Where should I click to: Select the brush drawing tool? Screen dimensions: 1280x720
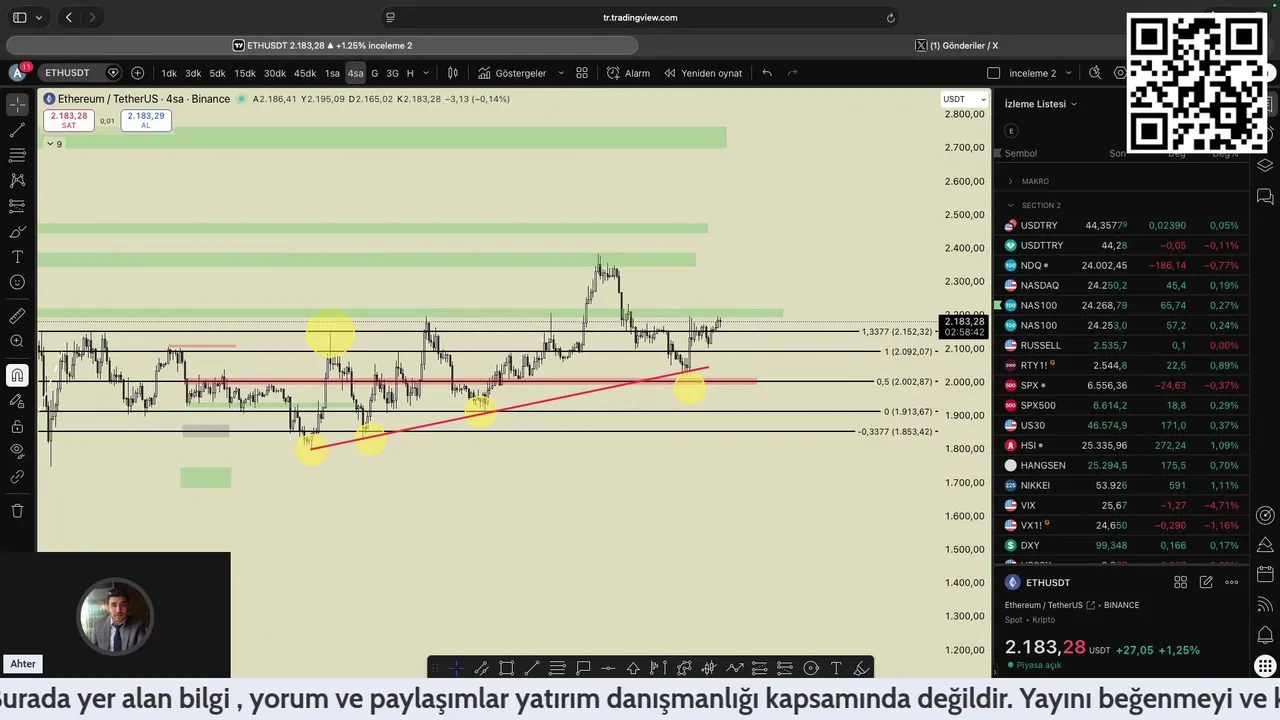pos(17,232)
